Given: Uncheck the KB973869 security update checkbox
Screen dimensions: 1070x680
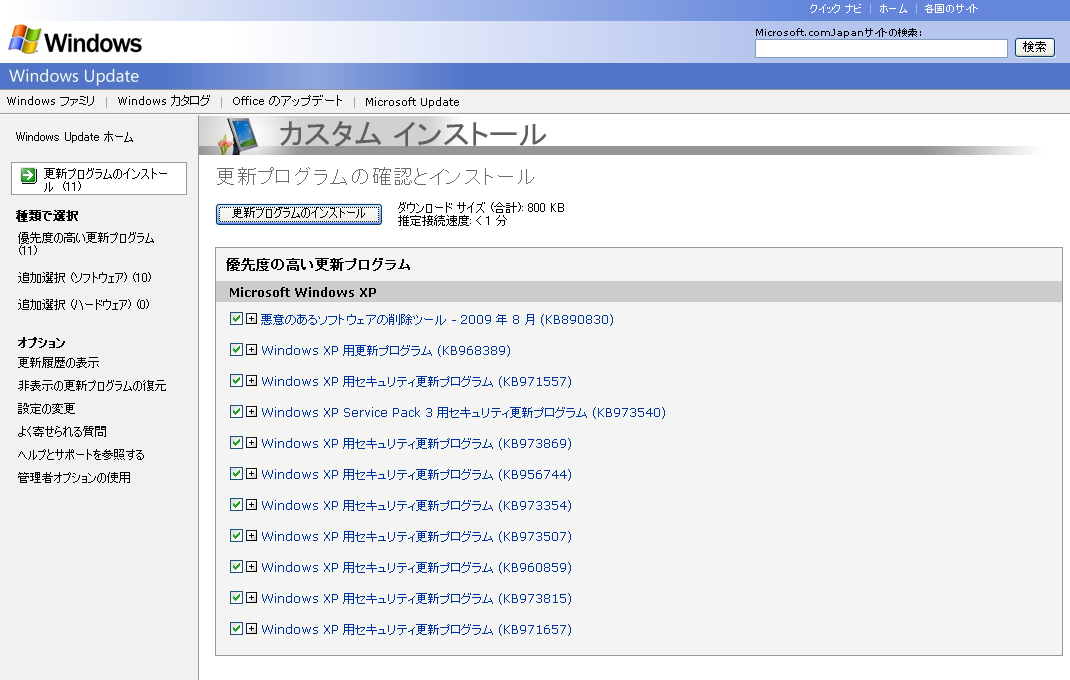Looking at the screenshot, I should pos(236,442).
